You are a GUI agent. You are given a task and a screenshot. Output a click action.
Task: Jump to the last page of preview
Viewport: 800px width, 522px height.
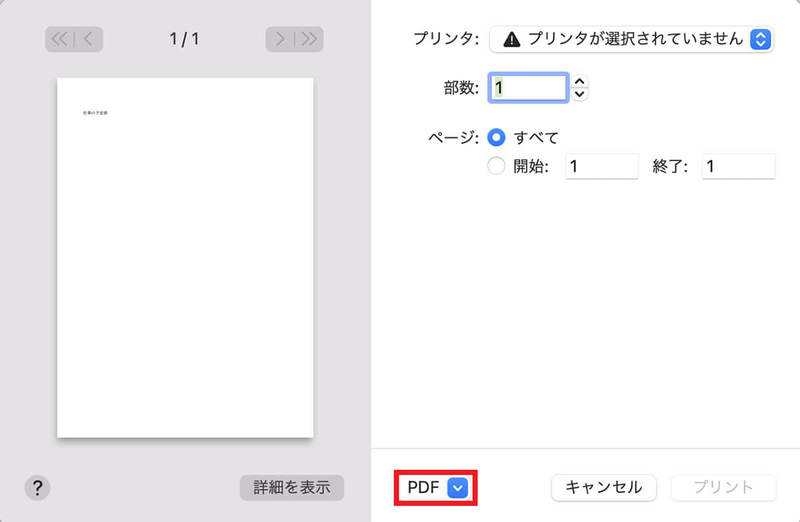(309, 39)
